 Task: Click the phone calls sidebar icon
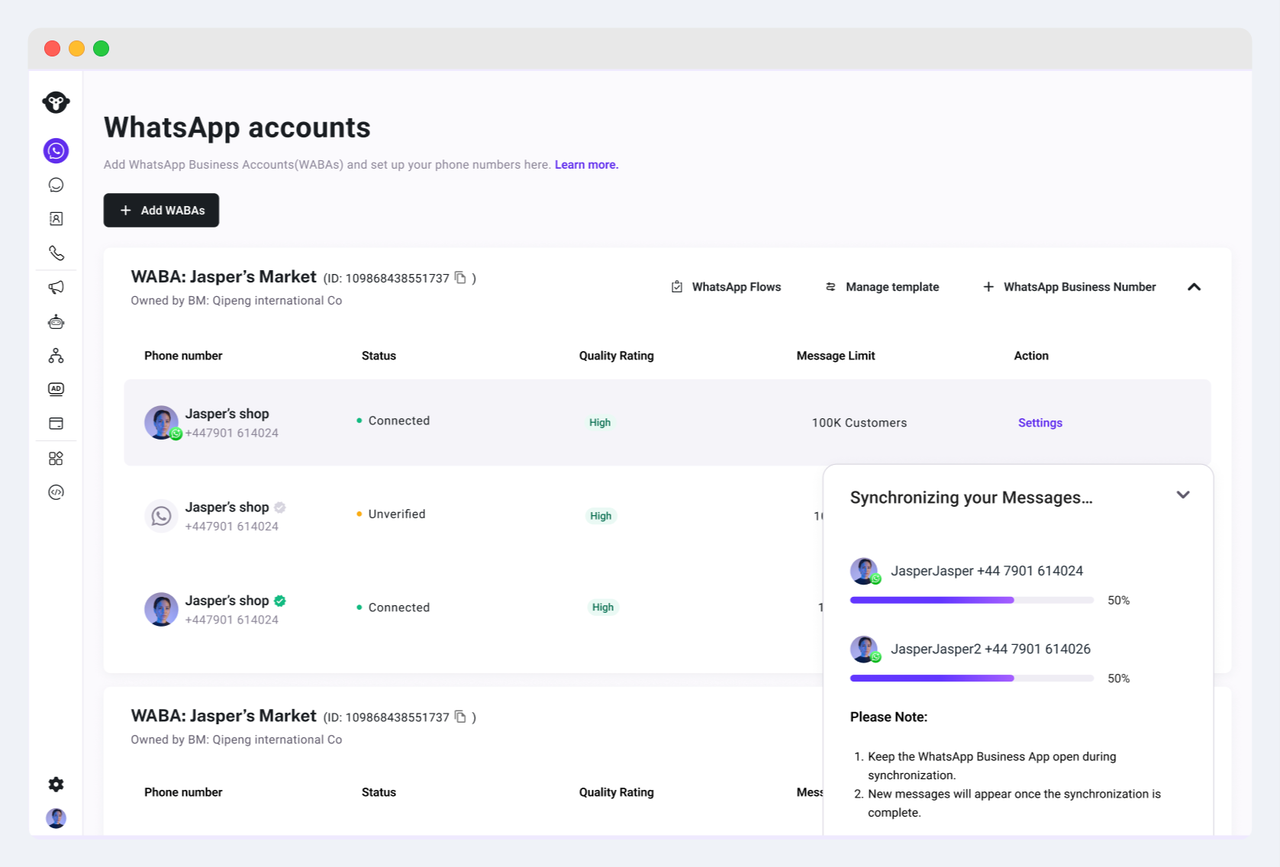(x=56, y=253)
